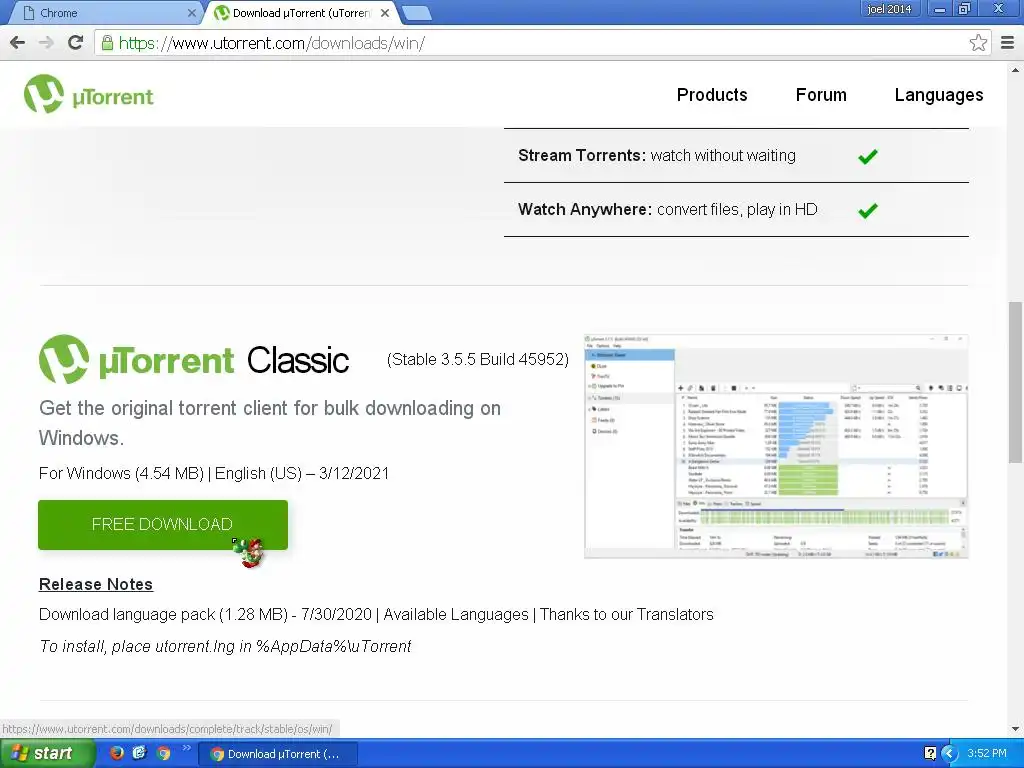Click 'Thanks to our Translators' link
Image resolution: width=1024 pixels, height=768 pixels.
tap(626, 615)
